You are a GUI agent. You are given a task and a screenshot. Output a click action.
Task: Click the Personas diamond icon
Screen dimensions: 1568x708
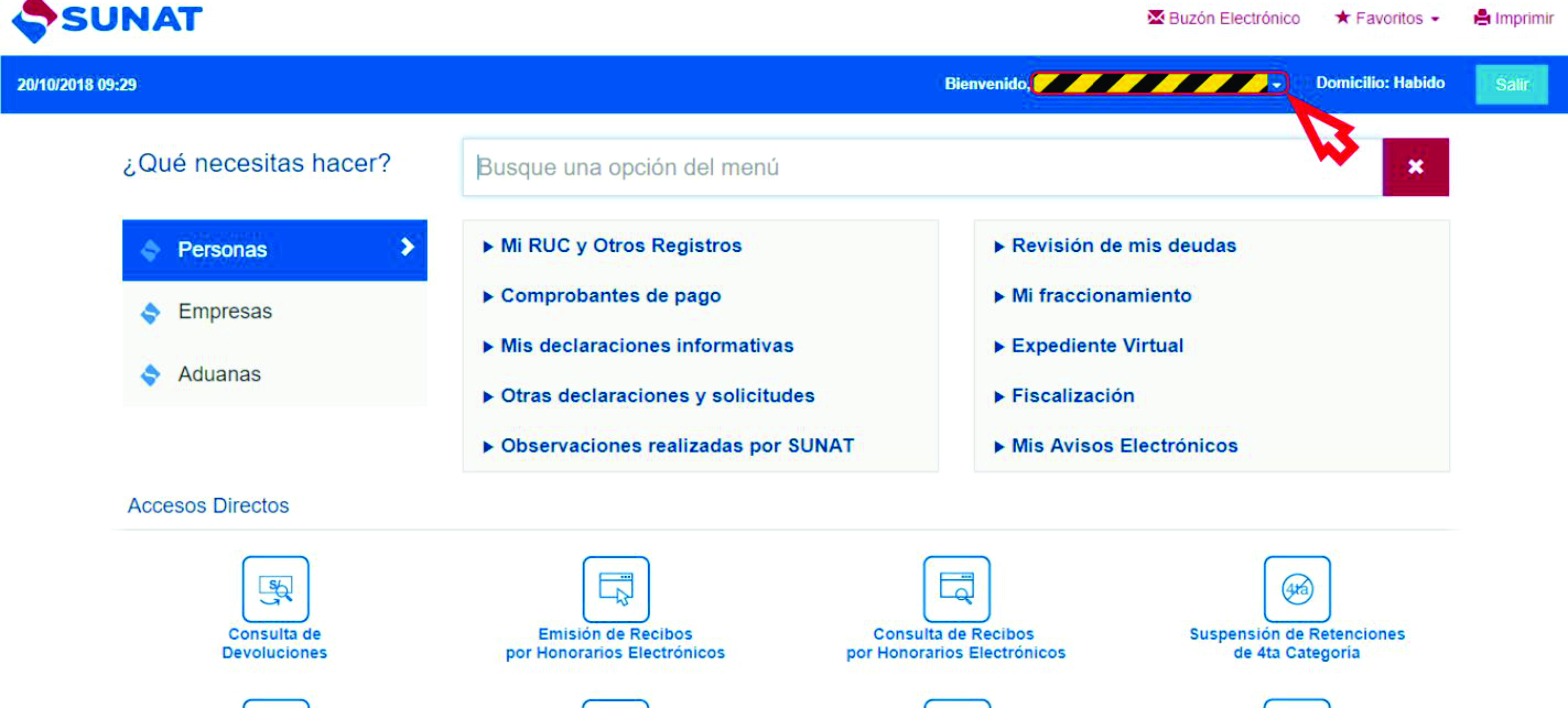(150, 250)
